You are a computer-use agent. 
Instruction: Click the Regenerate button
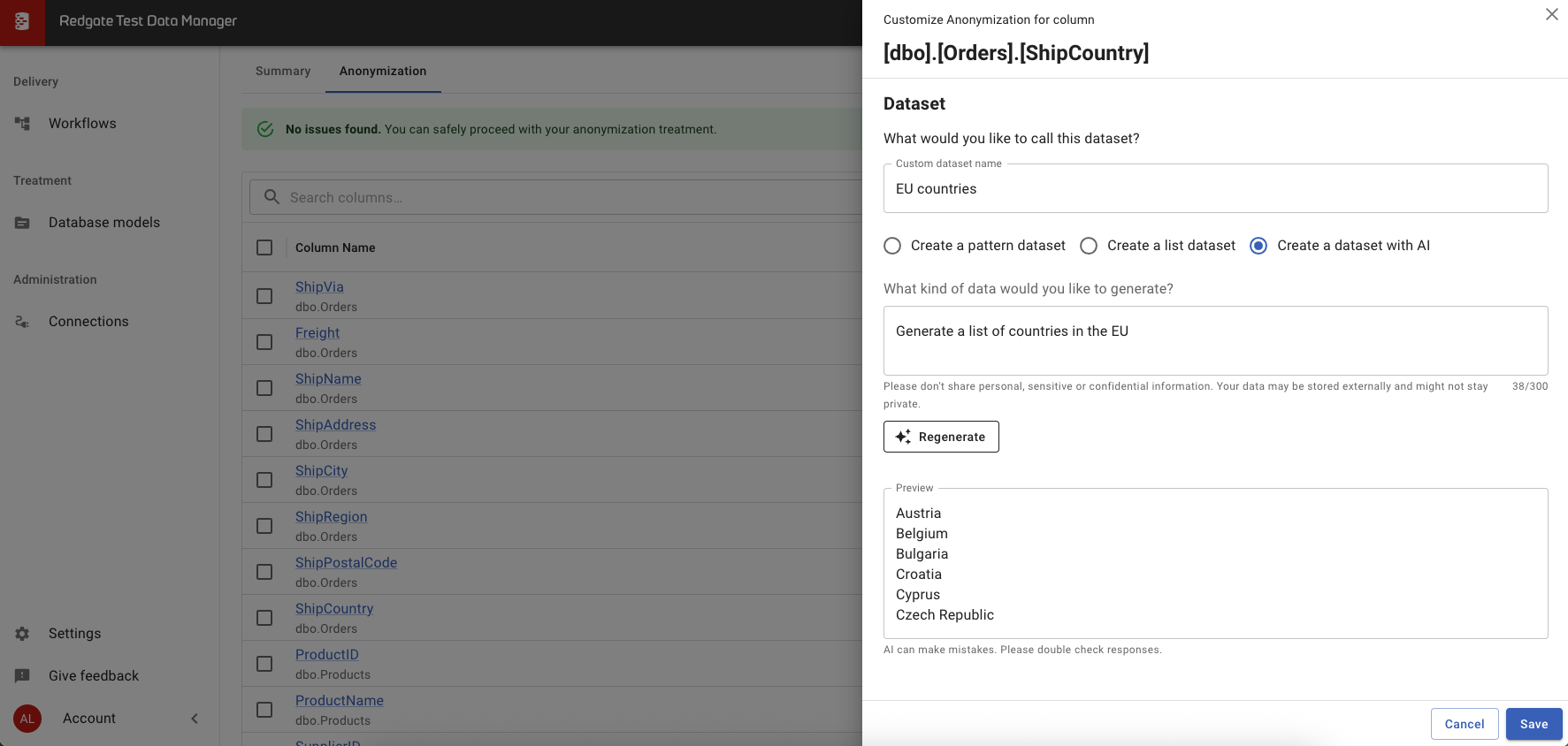(x=941, y=437)
